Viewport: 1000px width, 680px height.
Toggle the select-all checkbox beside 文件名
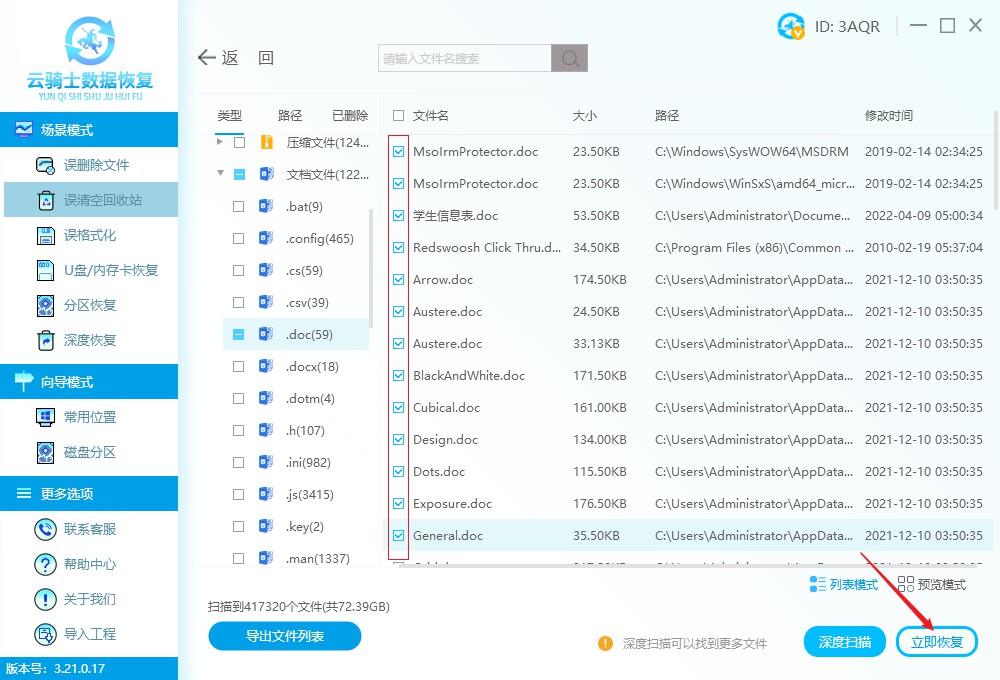point(399,115)
